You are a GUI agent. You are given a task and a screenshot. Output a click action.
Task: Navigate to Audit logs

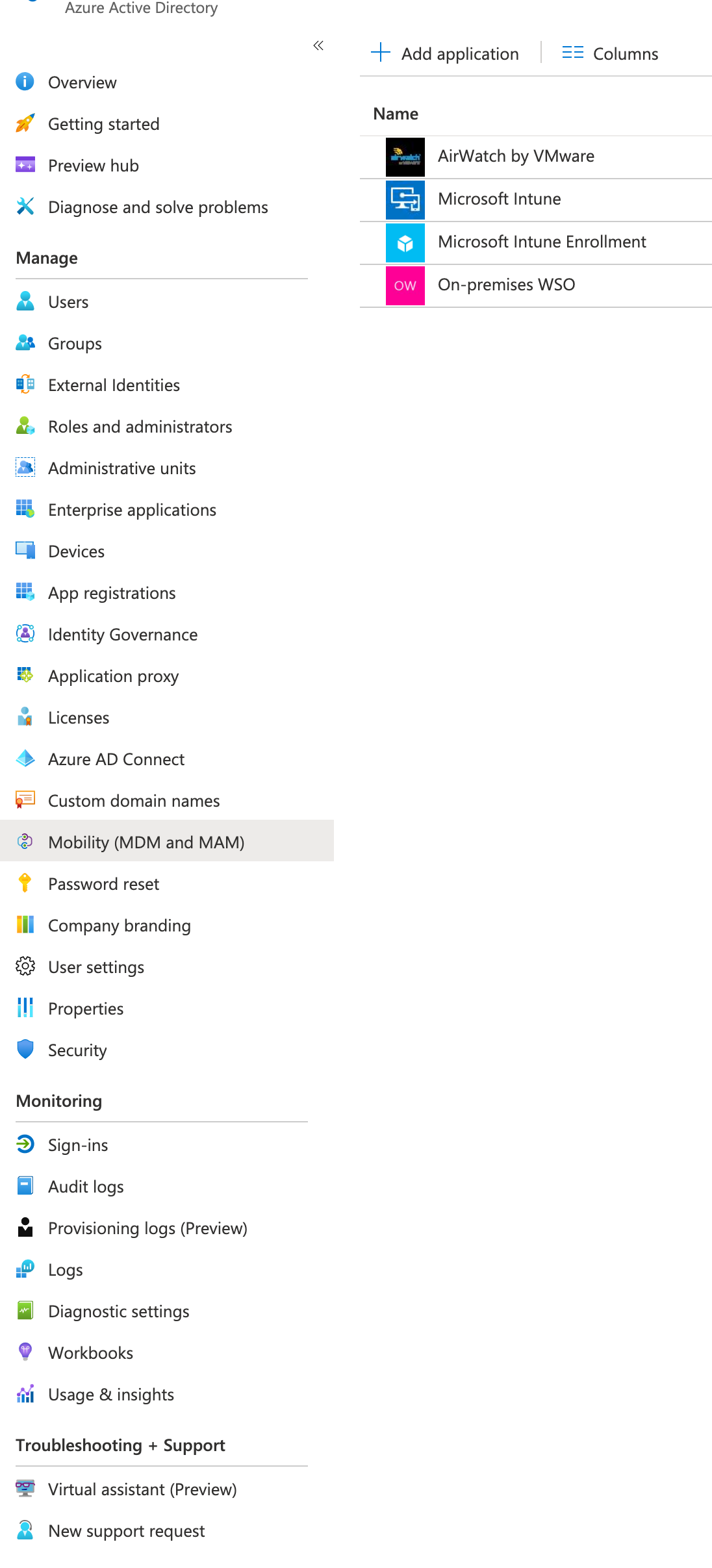coord(86,1187)
